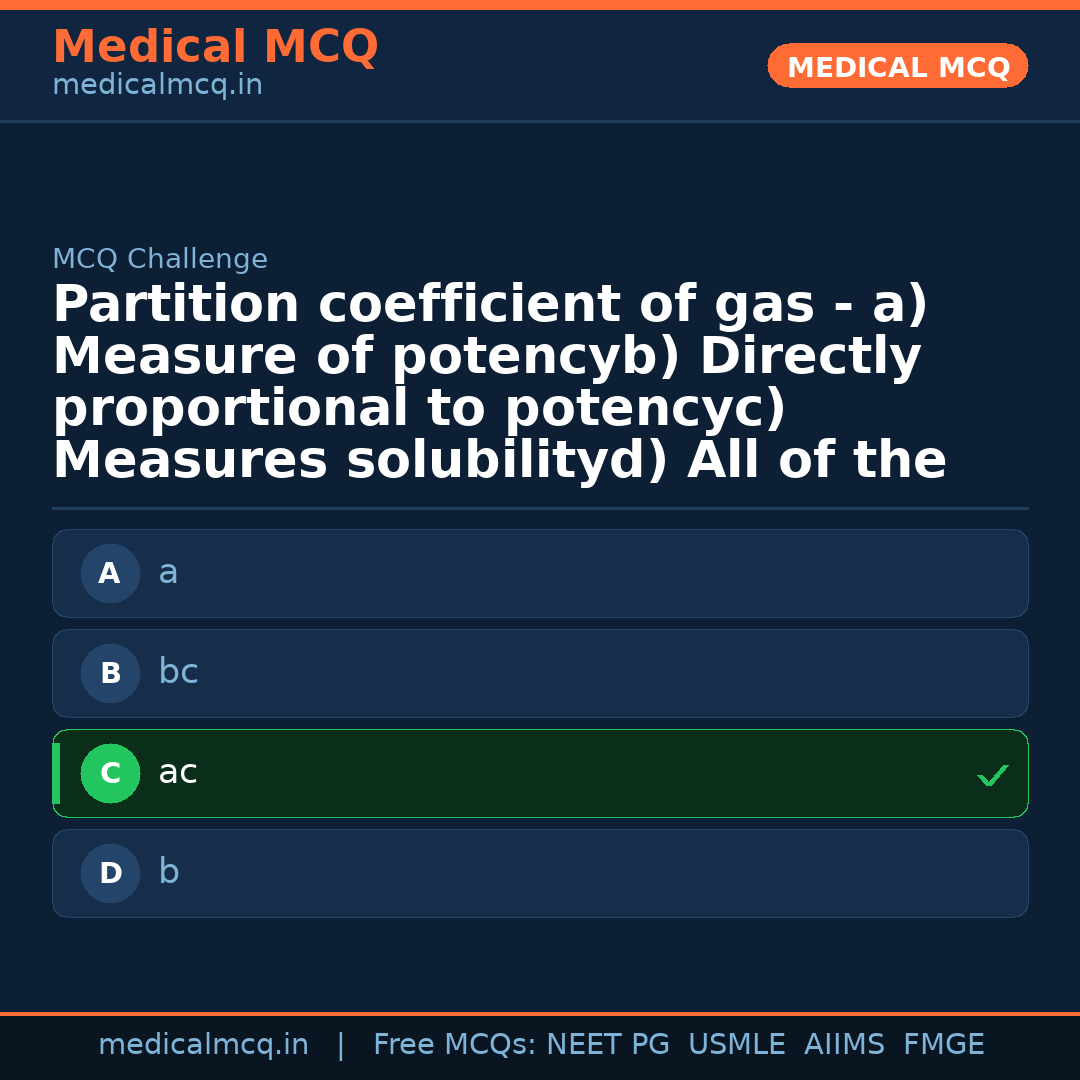Expand the MCQ Challenge section

160,258
